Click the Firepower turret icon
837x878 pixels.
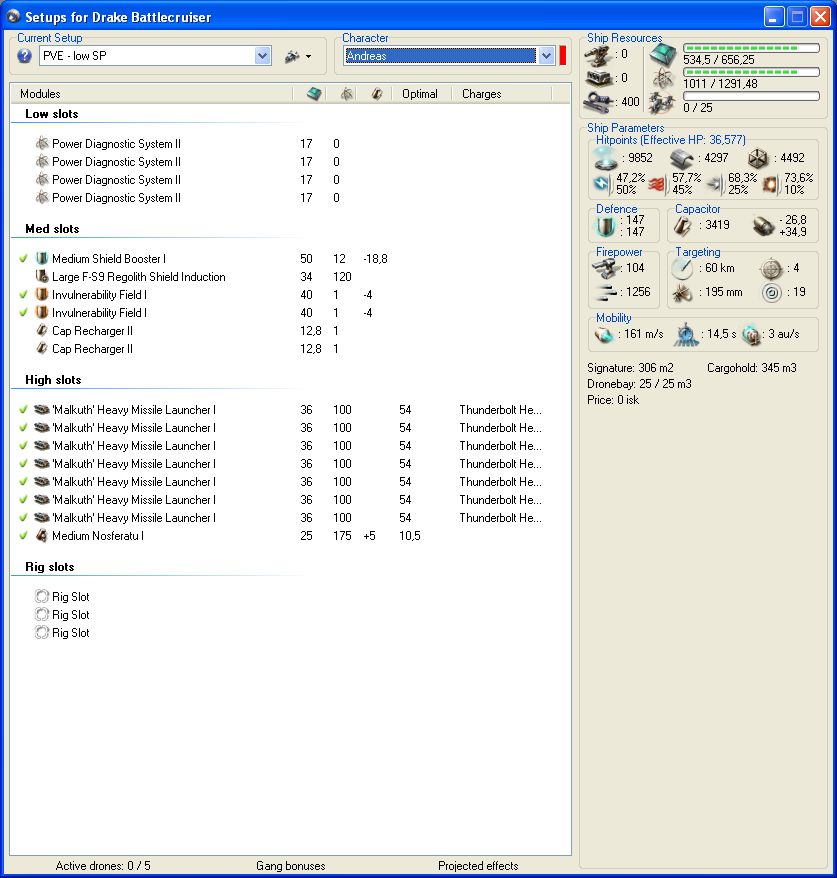click(605, 268)
